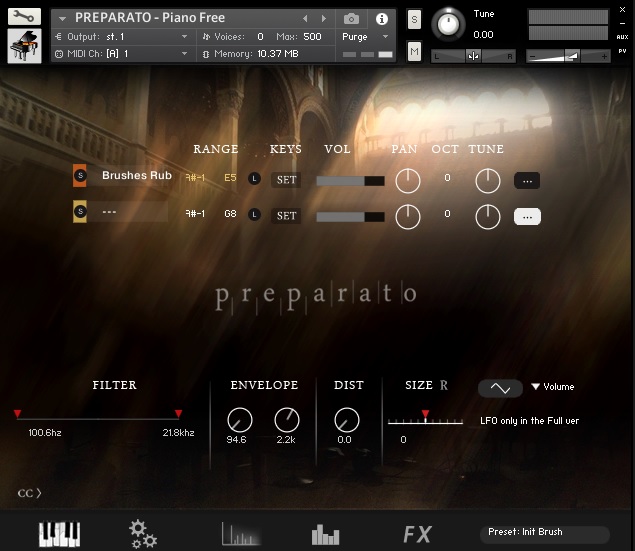Open the FX page
The width and height of the screenshot is (635, 551).
(418, 534)
